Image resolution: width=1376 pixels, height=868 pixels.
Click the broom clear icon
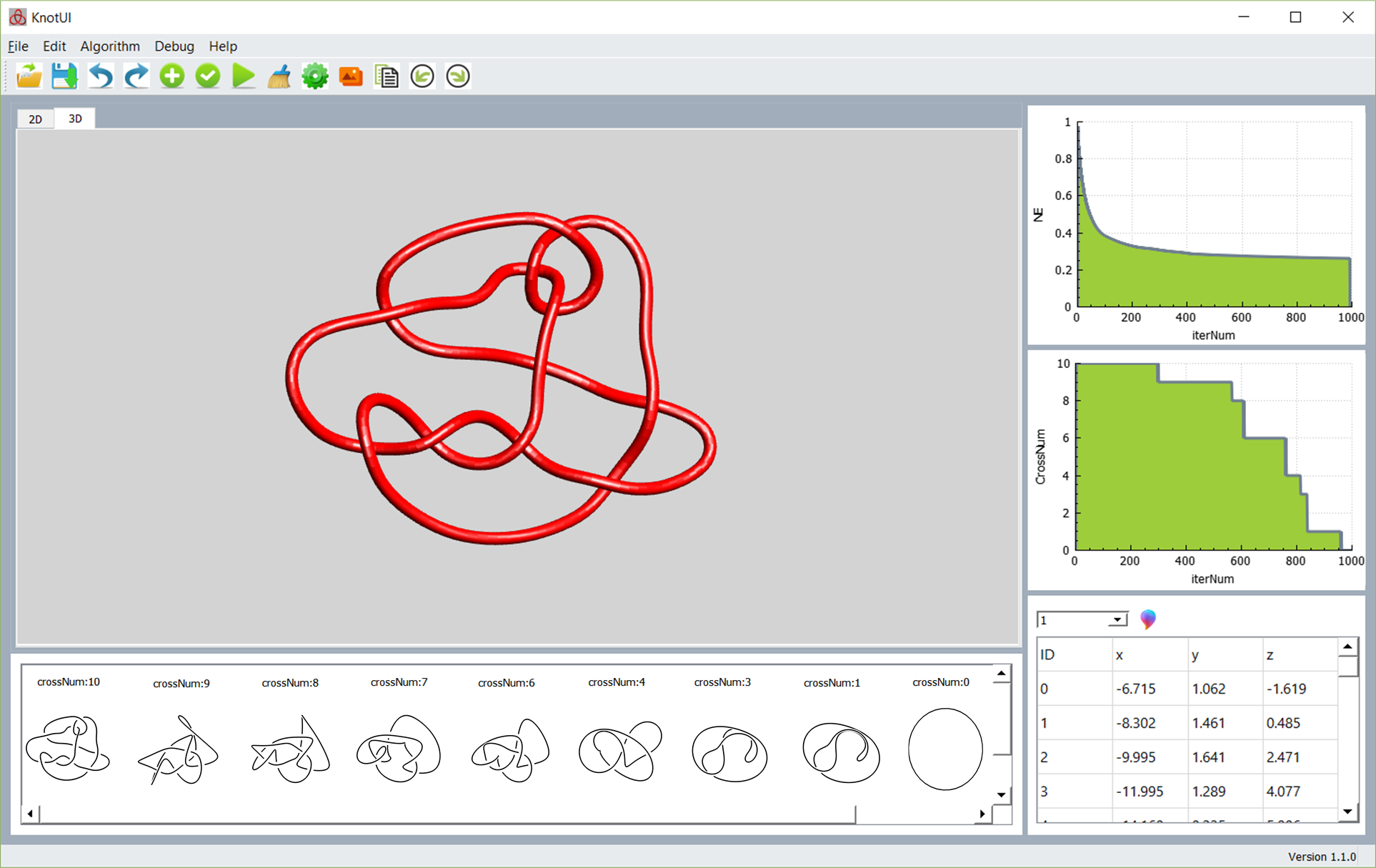tap(279, 76)
